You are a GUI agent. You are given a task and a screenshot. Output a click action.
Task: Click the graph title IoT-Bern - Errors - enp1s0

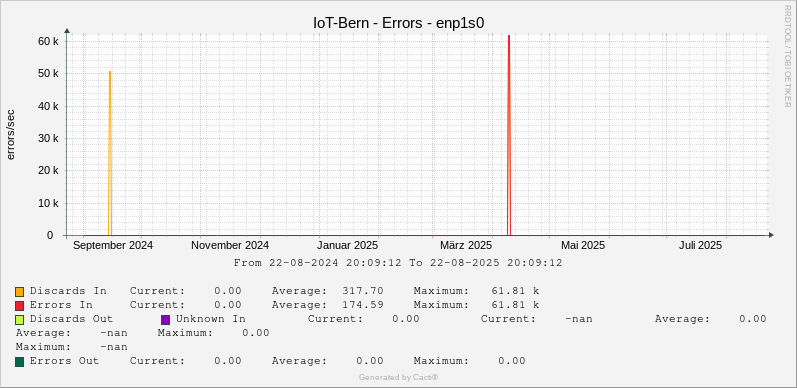click(398, 23)
